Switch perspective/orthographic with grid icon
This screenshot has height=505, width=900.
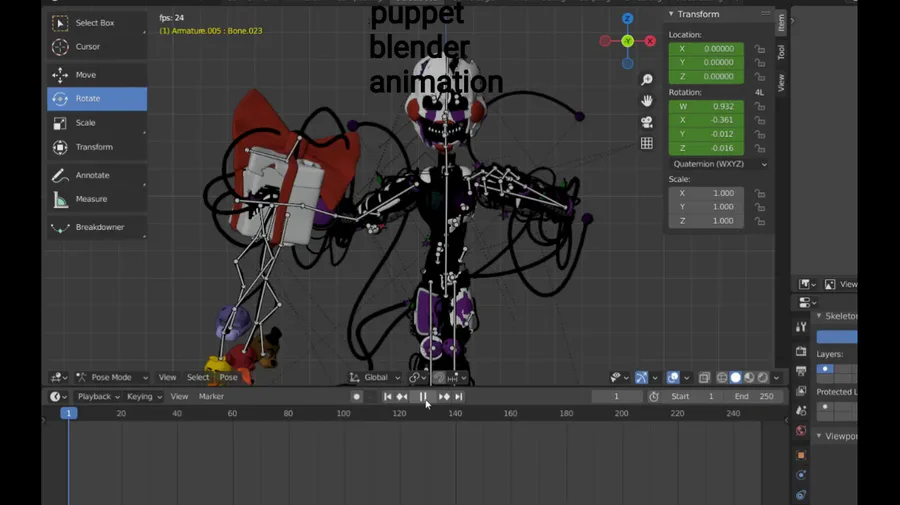(x=647, y=143)
